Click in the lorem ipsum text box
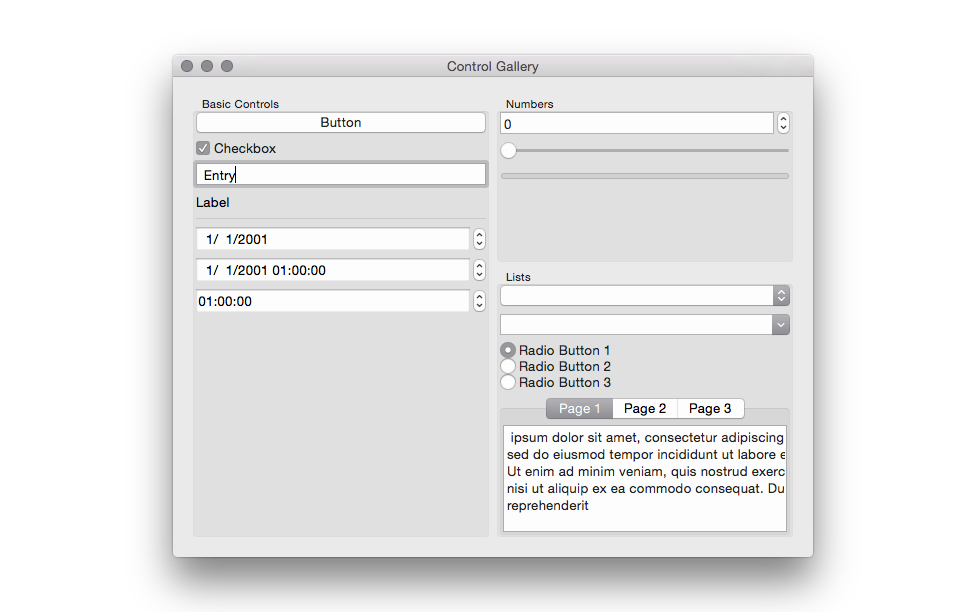The image size is (980, 614). [x=645, y=479]
